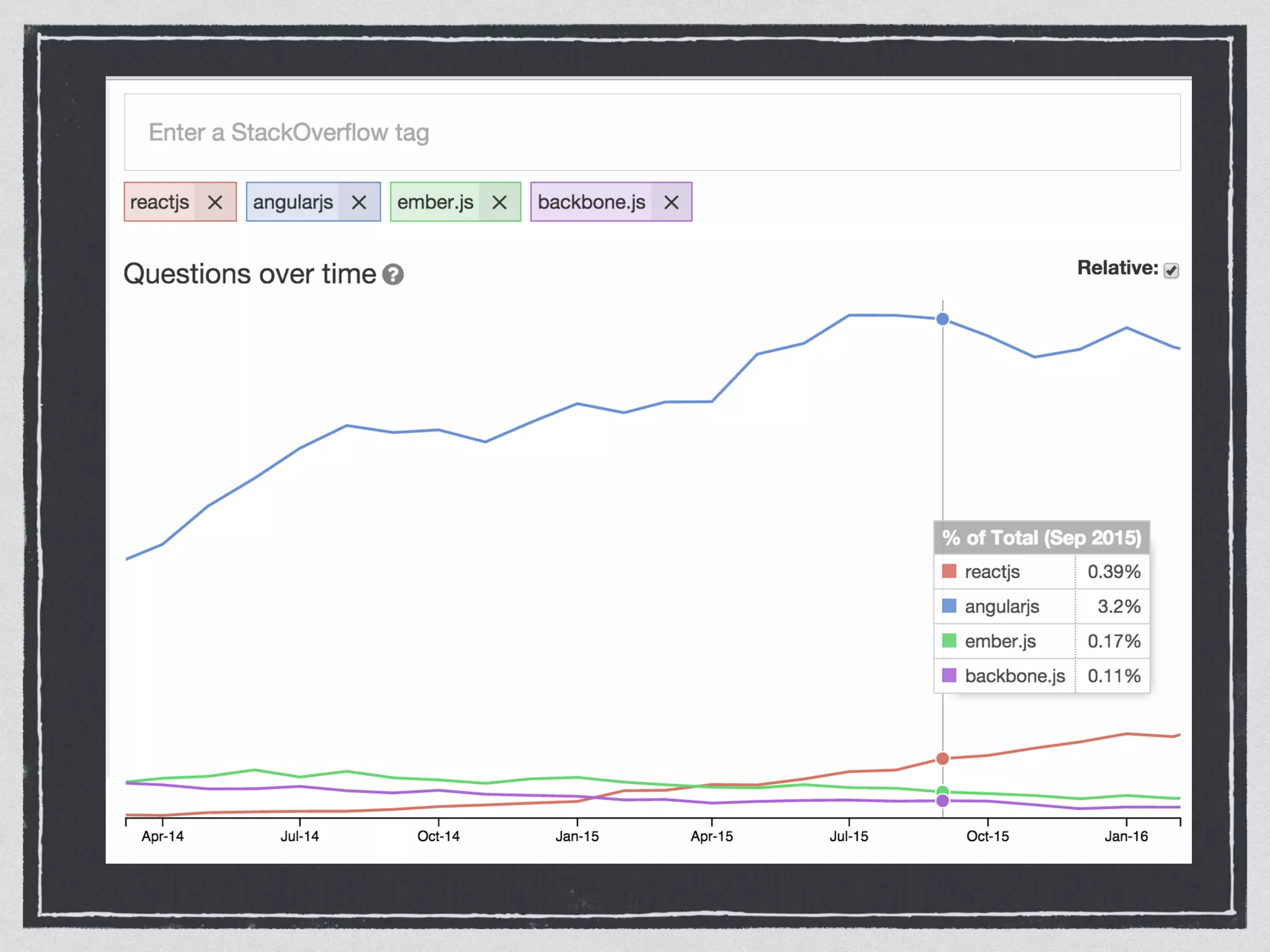Click the green ember.js swatch in tooltip
This screenshot has width=1270, height=952.
click(x=949, y=640)
